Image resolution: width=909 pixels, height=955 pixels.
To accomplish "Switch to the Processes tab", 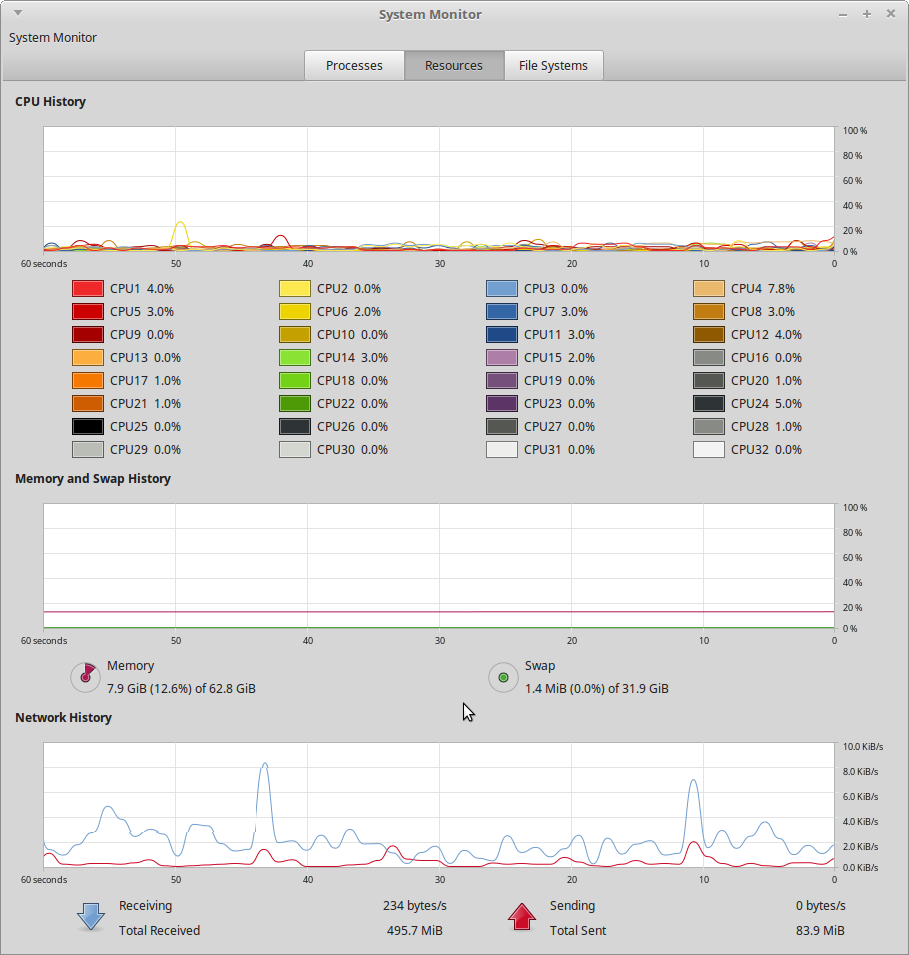I will (354, 65).
